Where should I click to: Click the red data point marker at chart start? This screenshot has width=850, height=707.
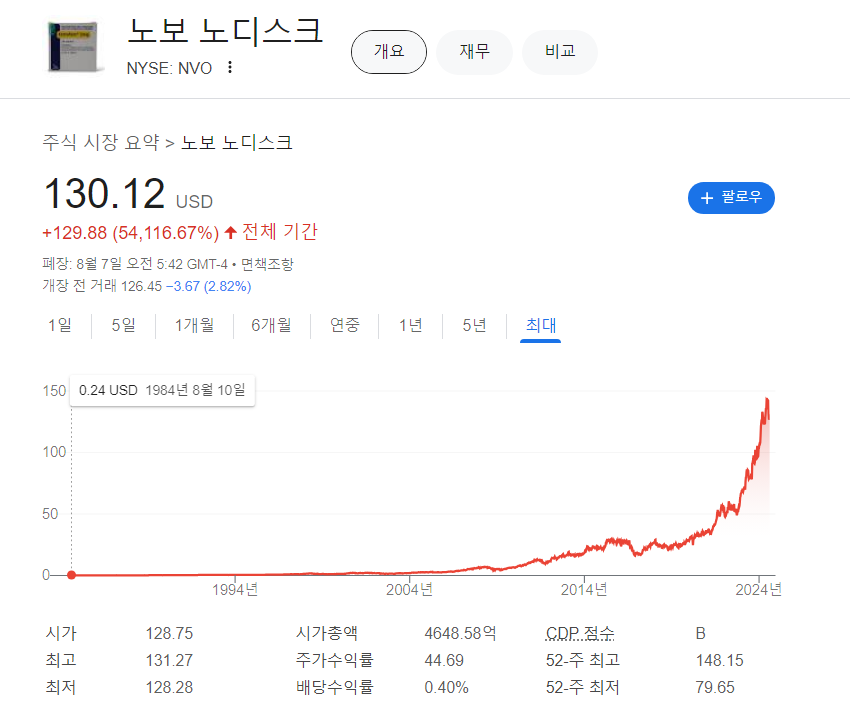point(72,575)
